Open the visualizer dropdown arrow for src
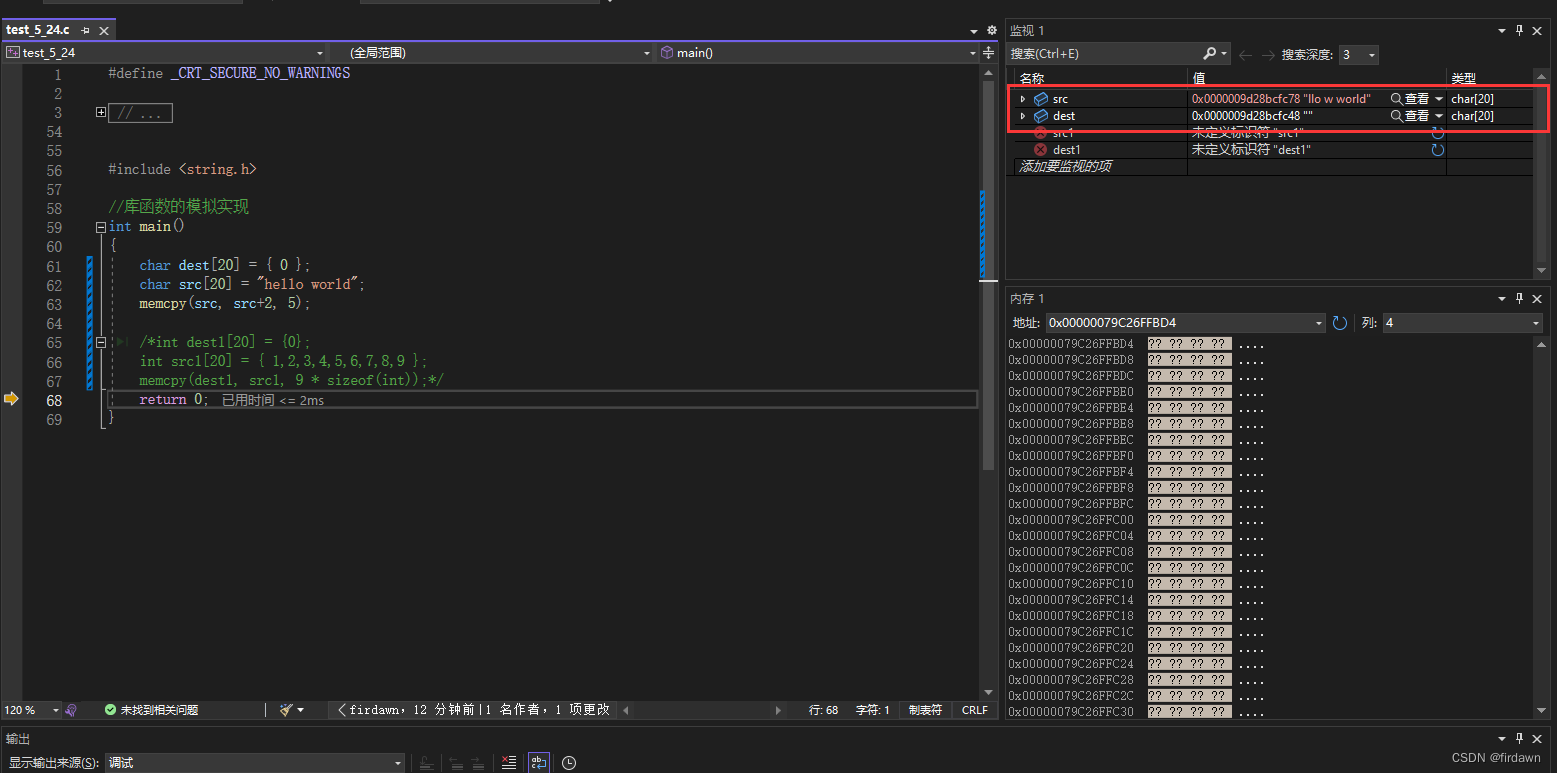The height and width of the screenshot is (773, 1557). click(x=1439, y=99)
